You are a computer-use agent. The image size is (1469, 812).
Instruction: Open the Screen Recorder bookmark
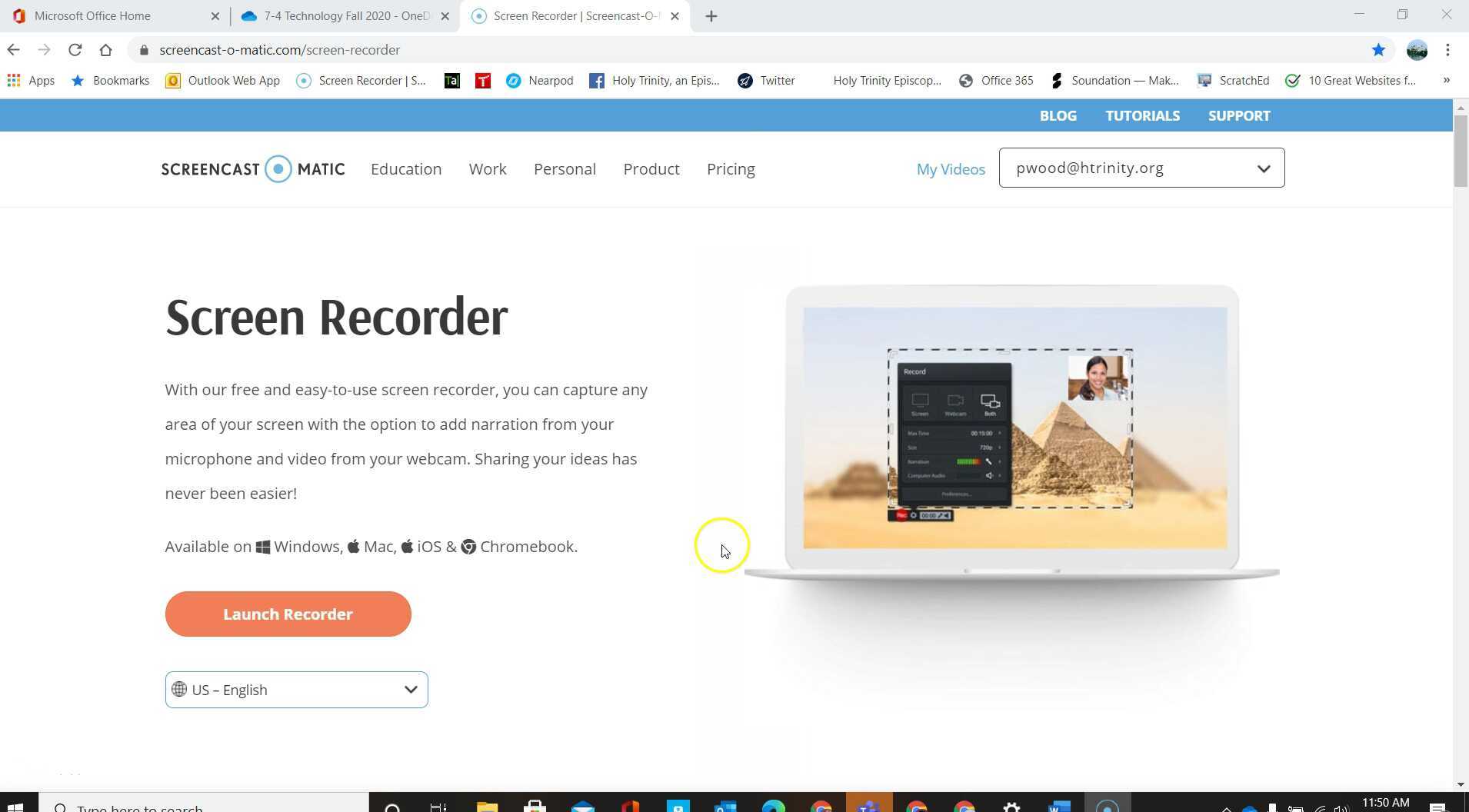(x=361, y=80)
